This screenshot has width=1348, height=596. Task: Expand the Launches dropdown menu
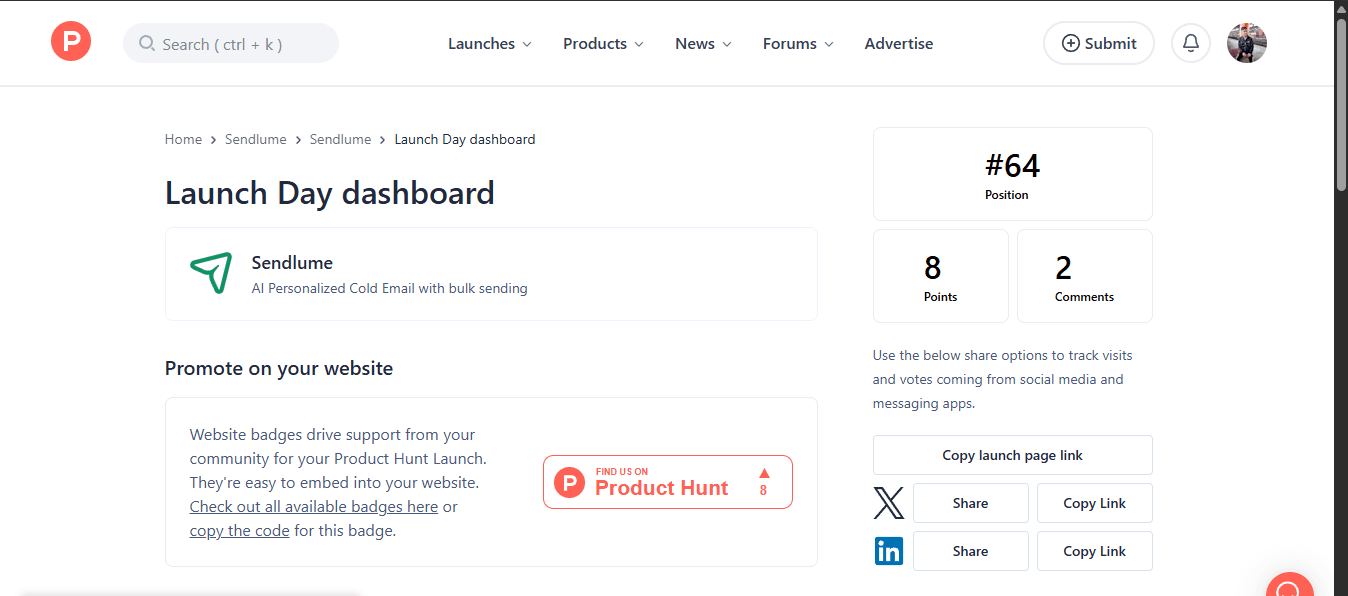489,44
